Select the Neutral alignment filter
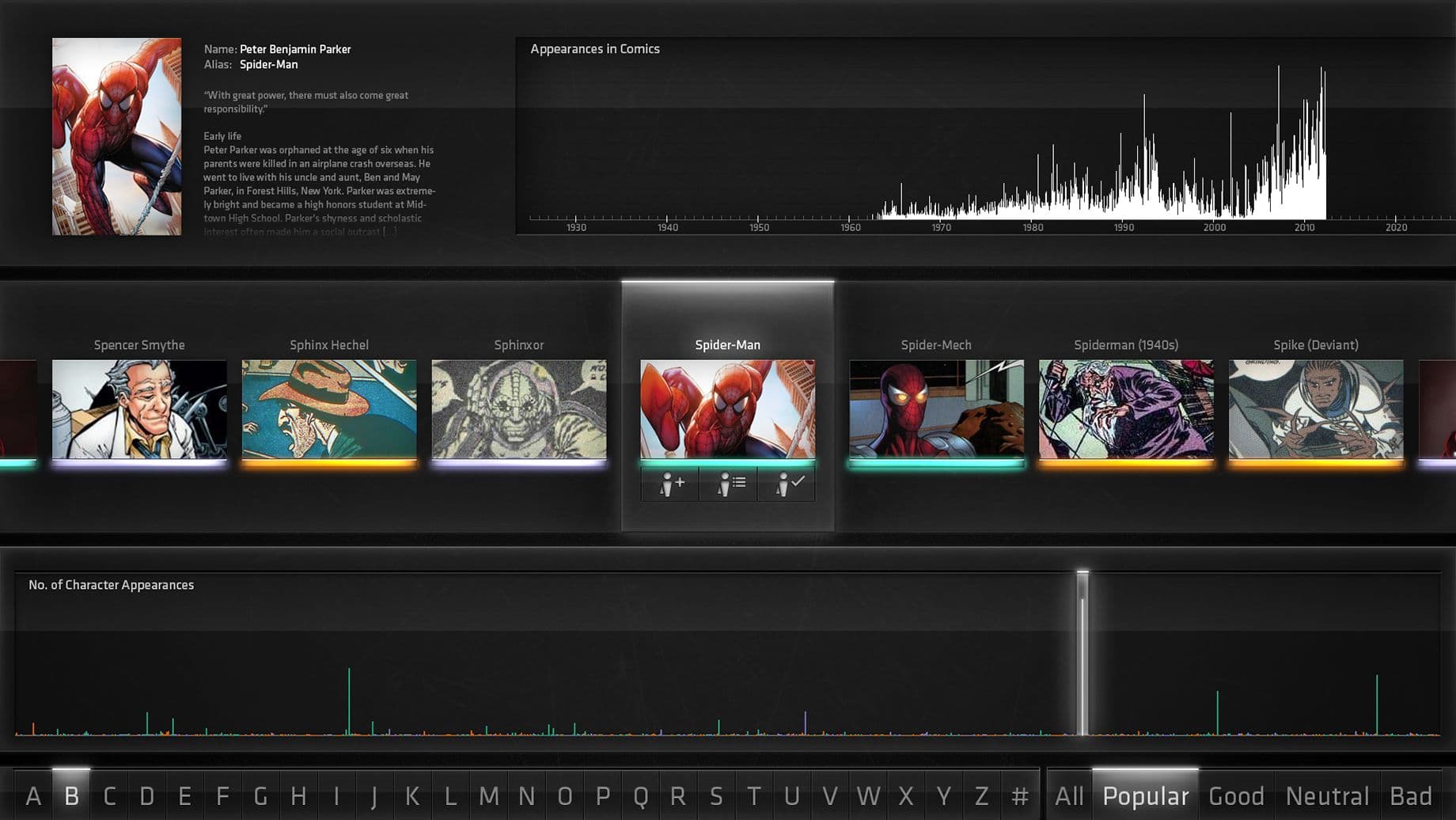Image resolution: width=1456 pixels, height=820 pixels. pyautogui.click(x=1327, y=795)
